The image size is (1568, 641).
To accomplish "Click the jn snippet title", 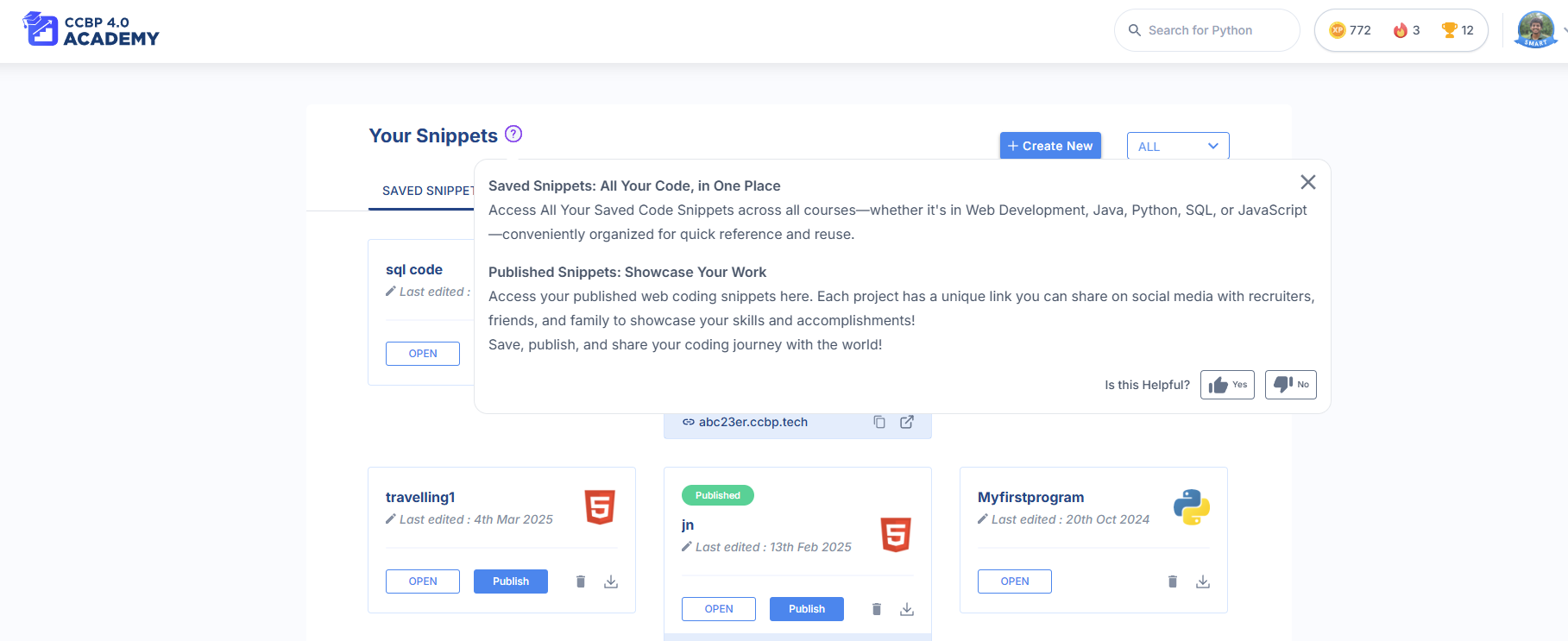I will point(688,525).
